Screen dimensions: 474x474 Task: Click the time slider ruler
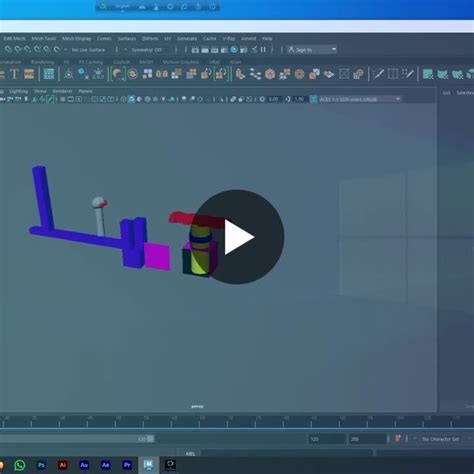point(237,422)
